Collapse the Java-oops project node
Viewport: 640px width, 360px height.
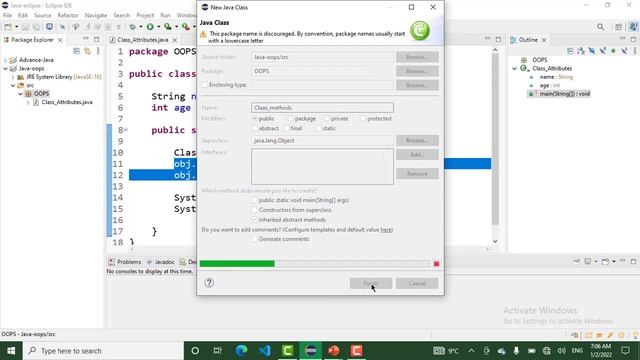pyautogui.click(x=5, y=69)
